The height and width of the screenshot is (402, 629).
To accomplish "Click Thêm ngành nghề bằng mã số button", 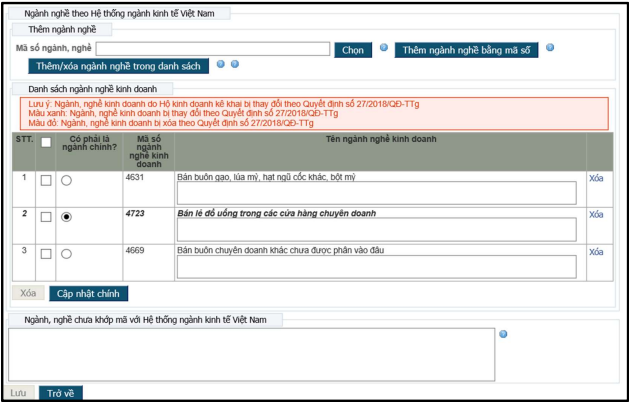I will click(x=467, y=49).
